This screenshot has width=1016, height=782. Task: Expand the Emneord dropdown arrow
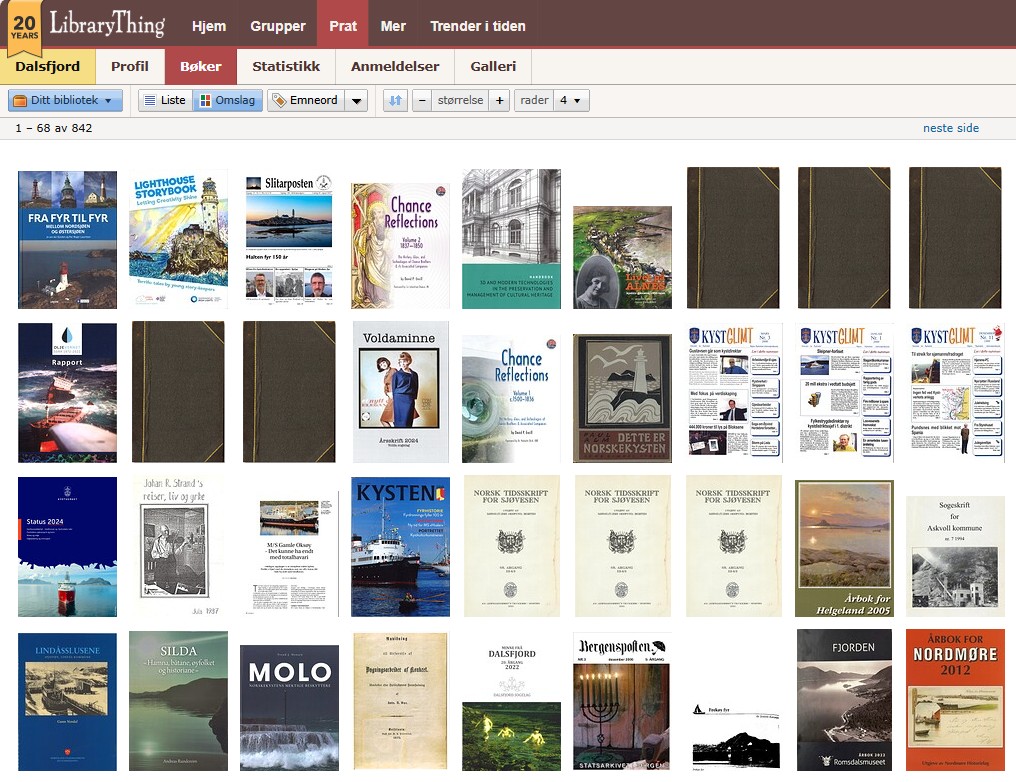point(357,100)
